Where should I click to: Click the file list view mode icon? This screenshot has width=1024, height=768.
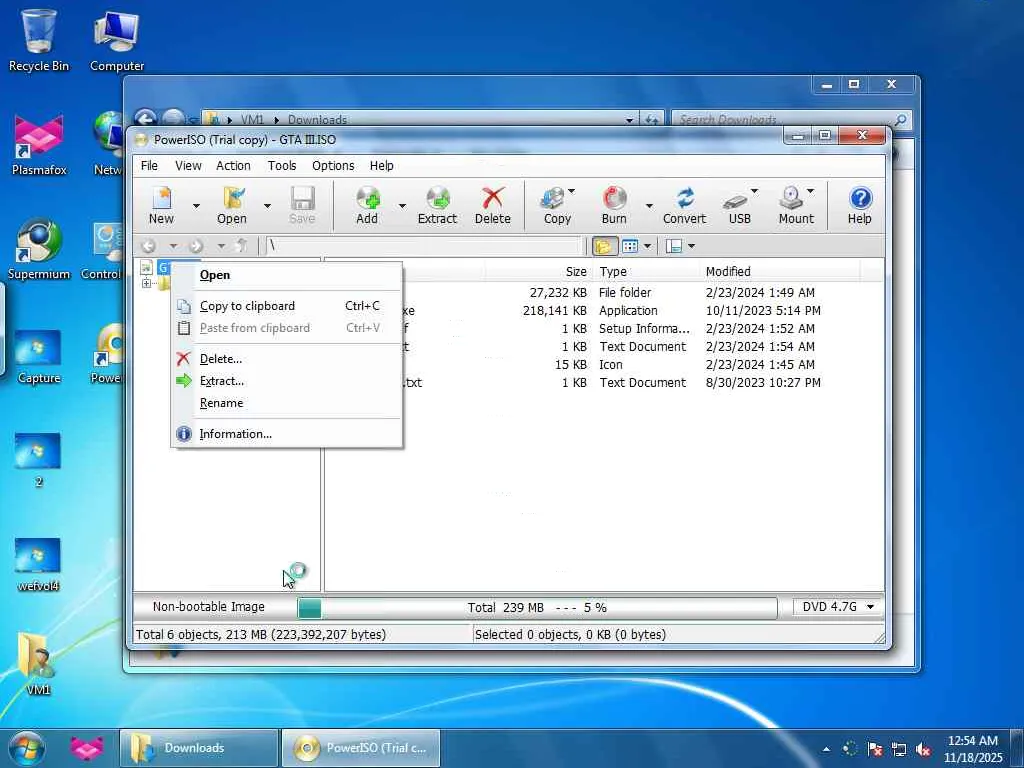(x=630, y=246)
